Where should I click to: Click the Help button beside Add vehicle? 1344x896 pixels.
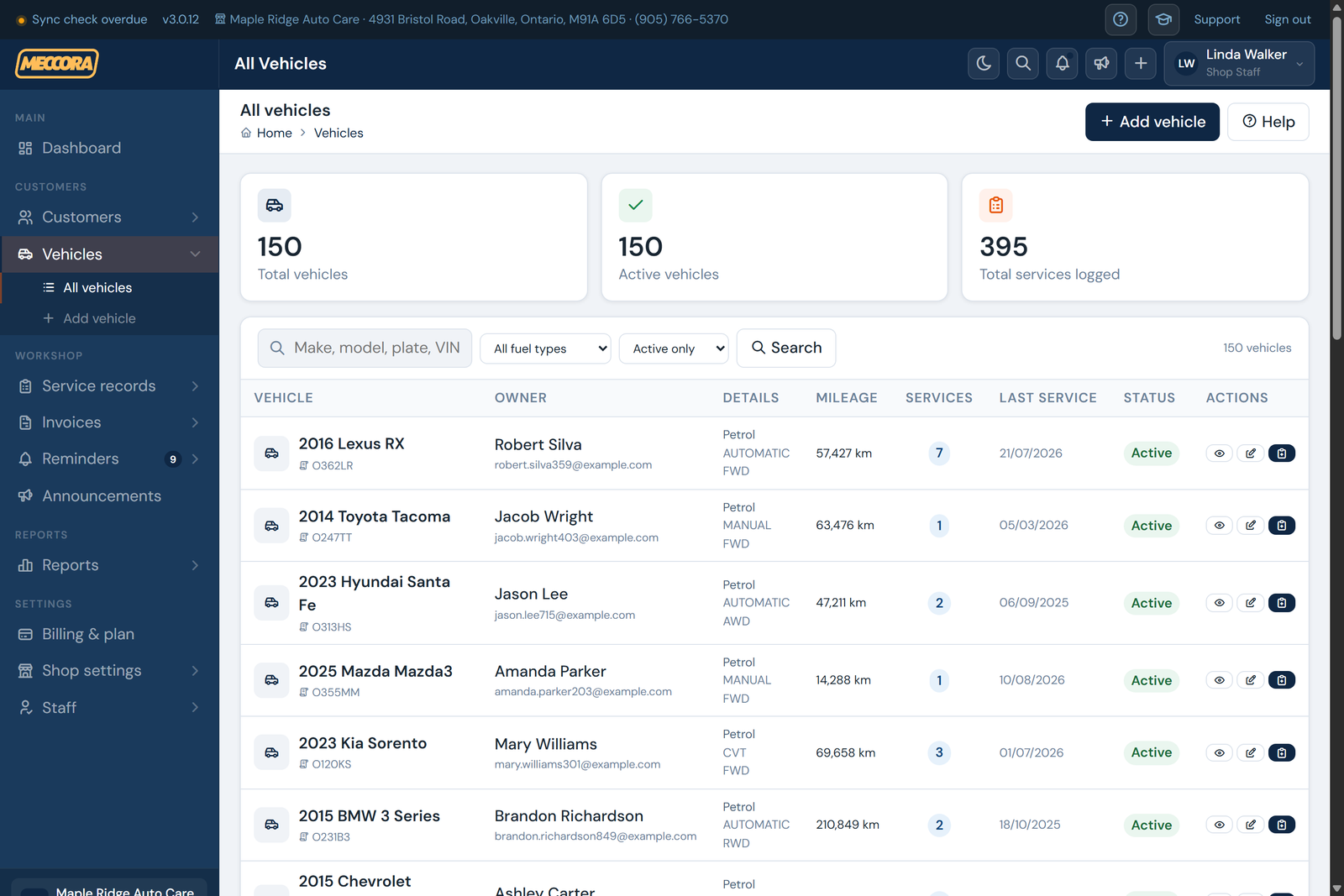pyautogui.click(x=1268, y=122)
